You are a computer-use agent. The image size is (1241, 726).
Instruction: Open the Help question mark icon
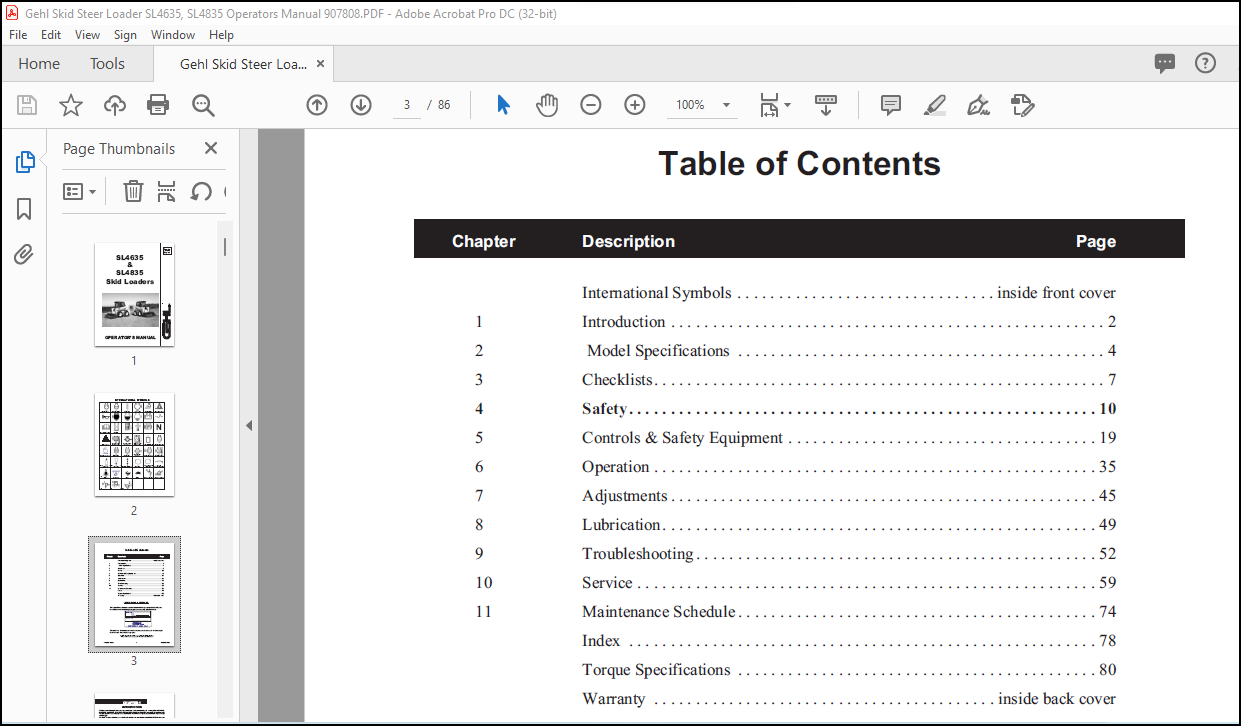pyautogui.click(x=1206, y=63)
